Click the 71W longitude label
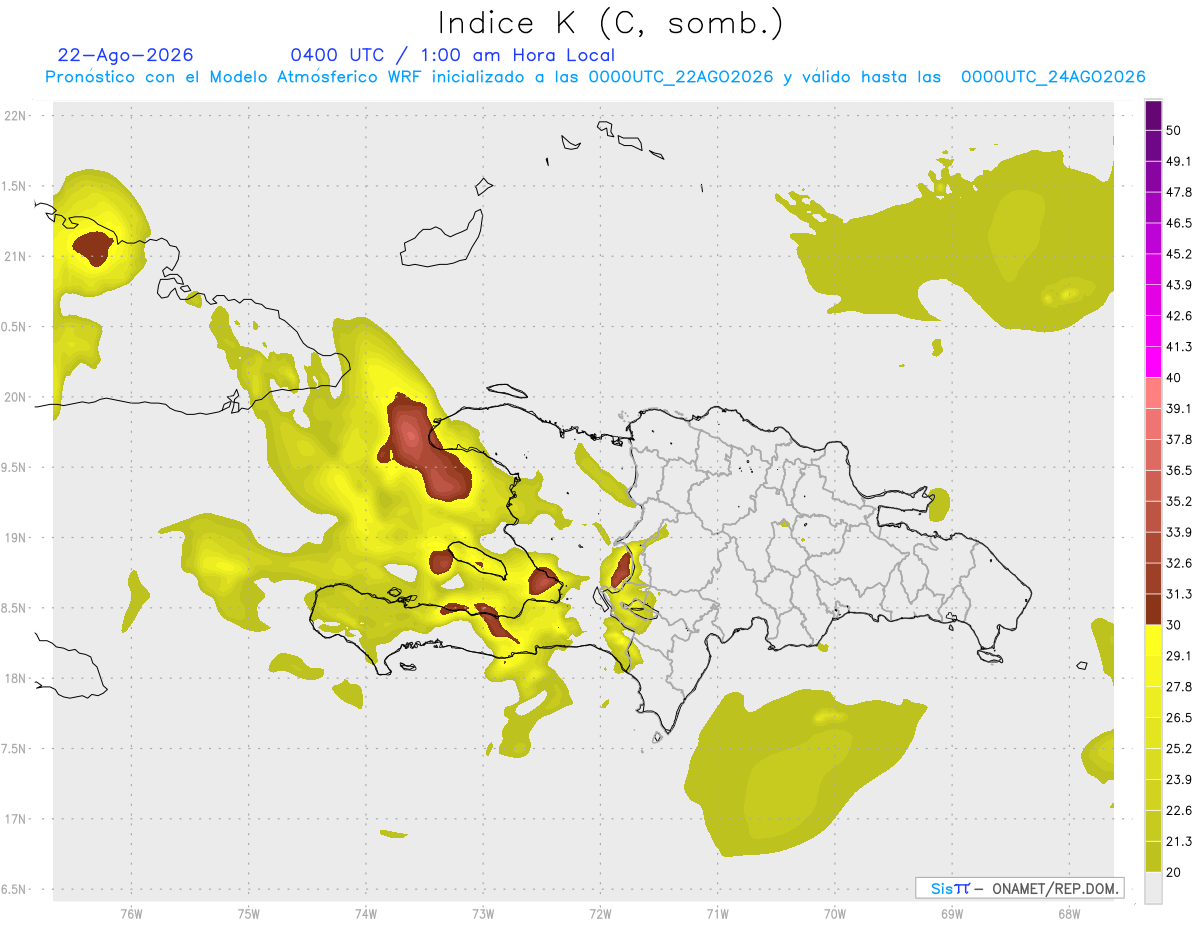Image resolution: width=1200 pixels, height=927 pixels. [717, 913]
